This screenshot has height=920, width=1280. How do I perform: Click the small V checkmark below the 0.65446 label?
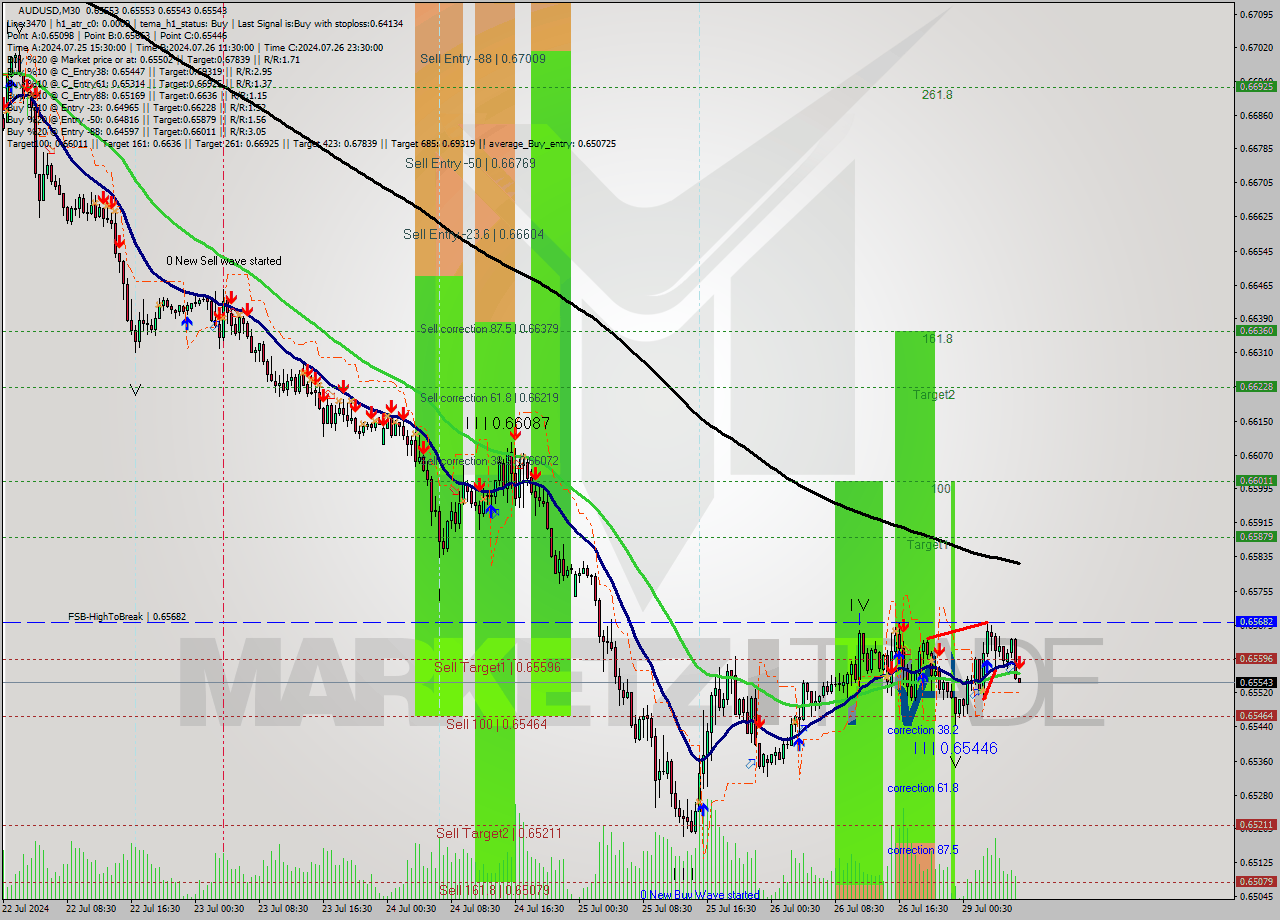(955, 761)
